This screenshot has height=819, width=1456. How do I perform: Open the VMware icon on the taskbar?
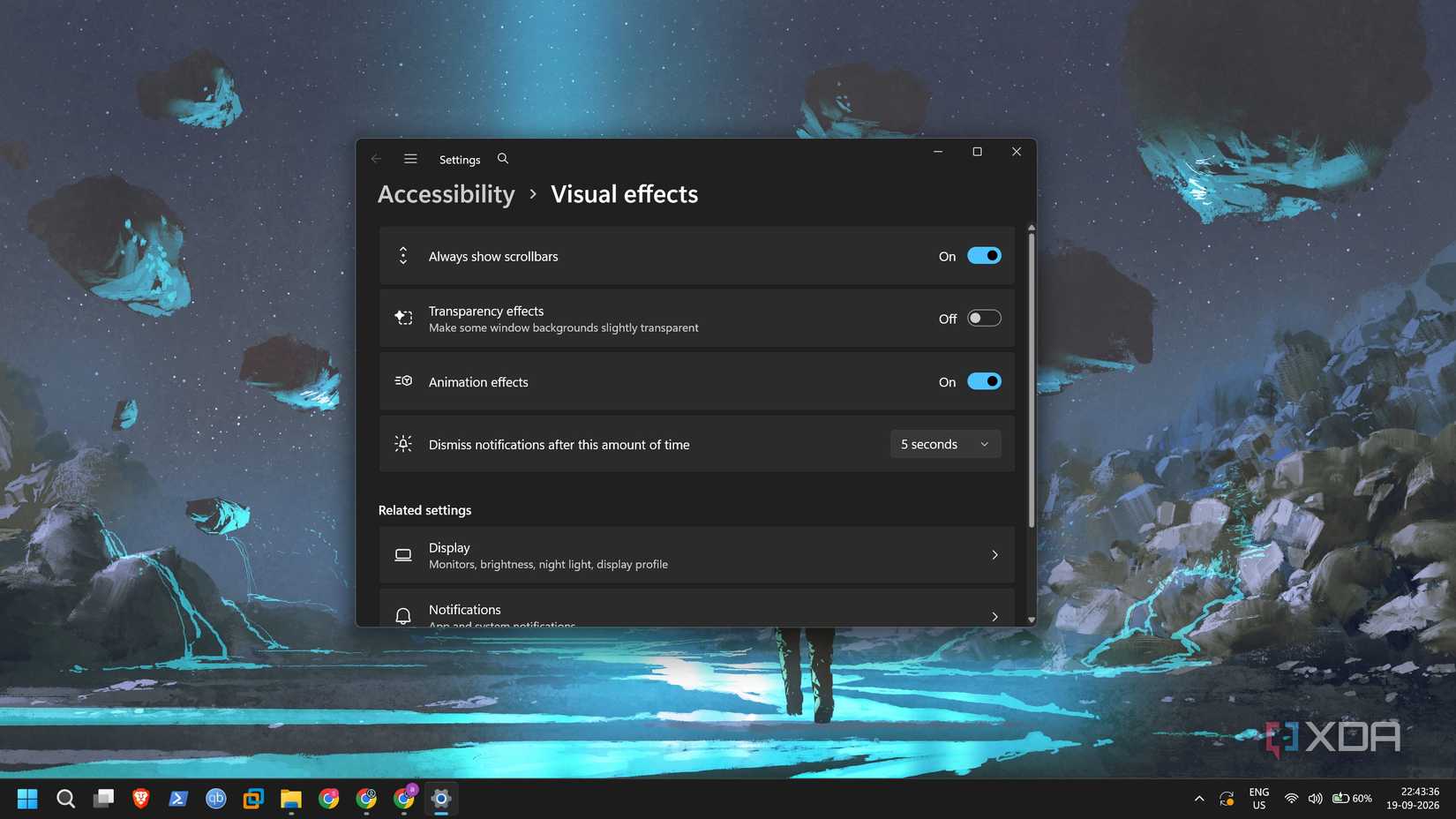(x=253, y=799)
